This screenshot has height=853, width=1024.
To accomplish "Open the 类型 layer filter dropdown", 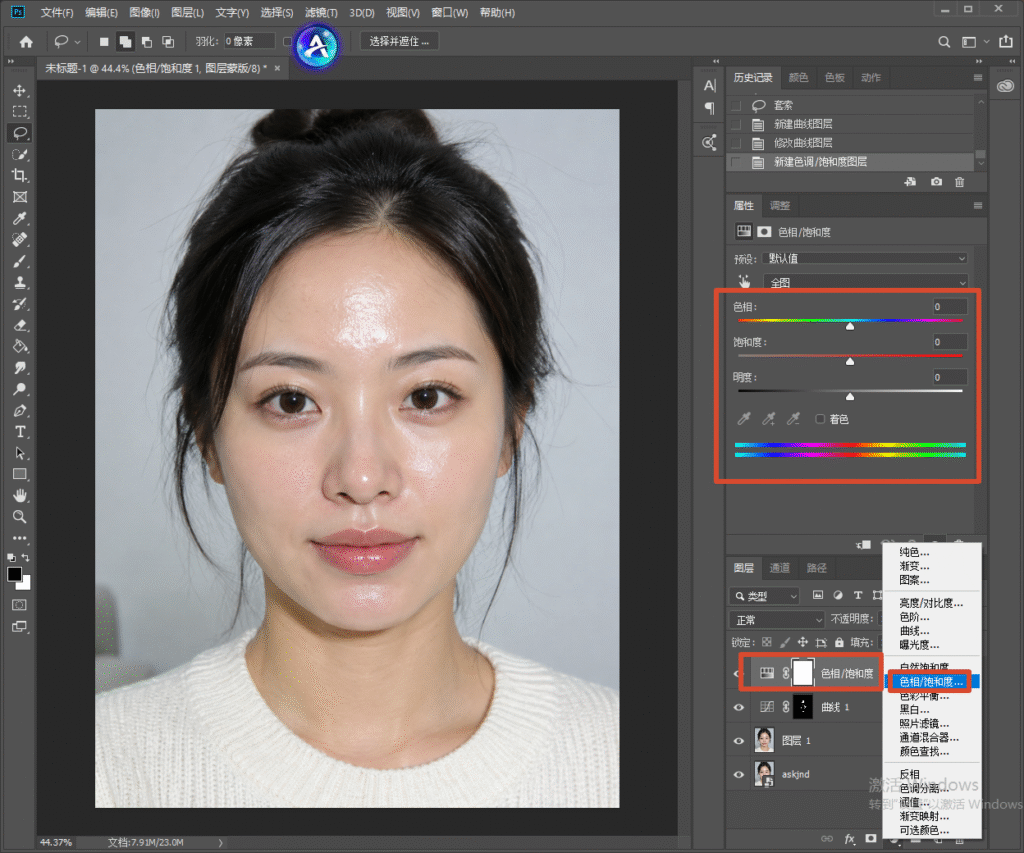I will (x=764, y=596).
